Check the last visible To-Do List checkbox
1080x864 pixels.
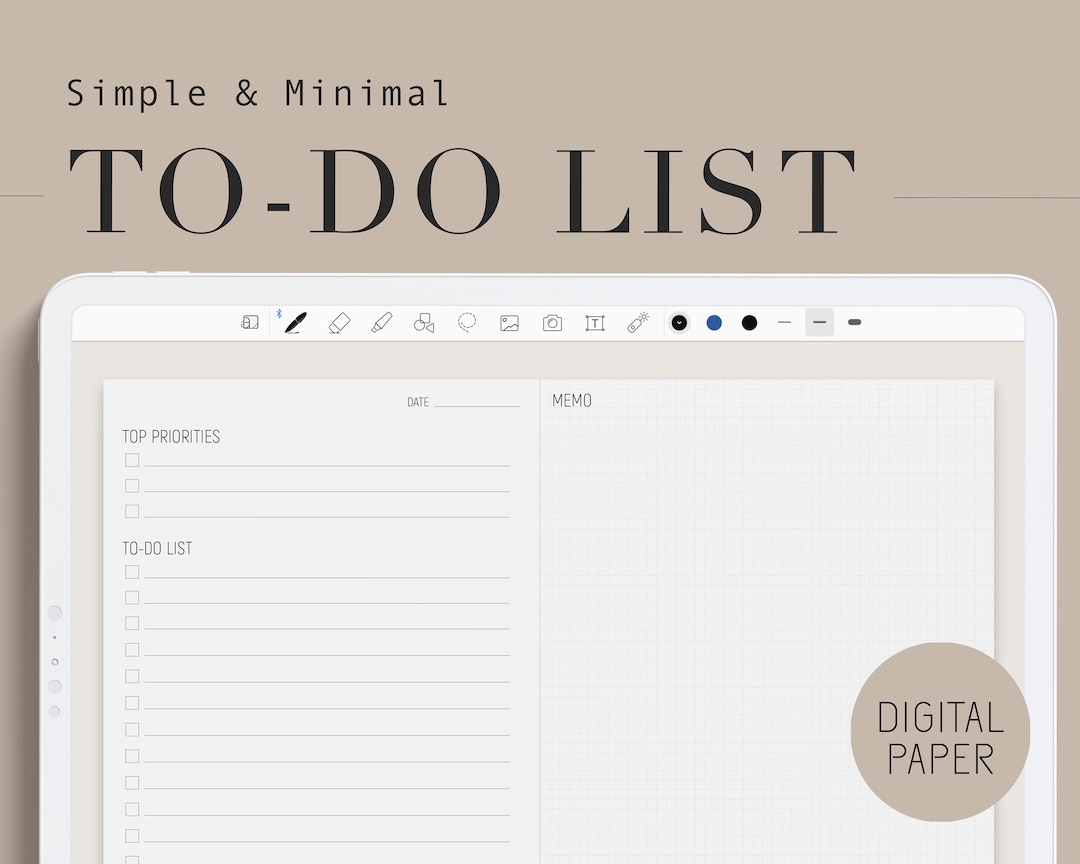click(x=131, y=835)
